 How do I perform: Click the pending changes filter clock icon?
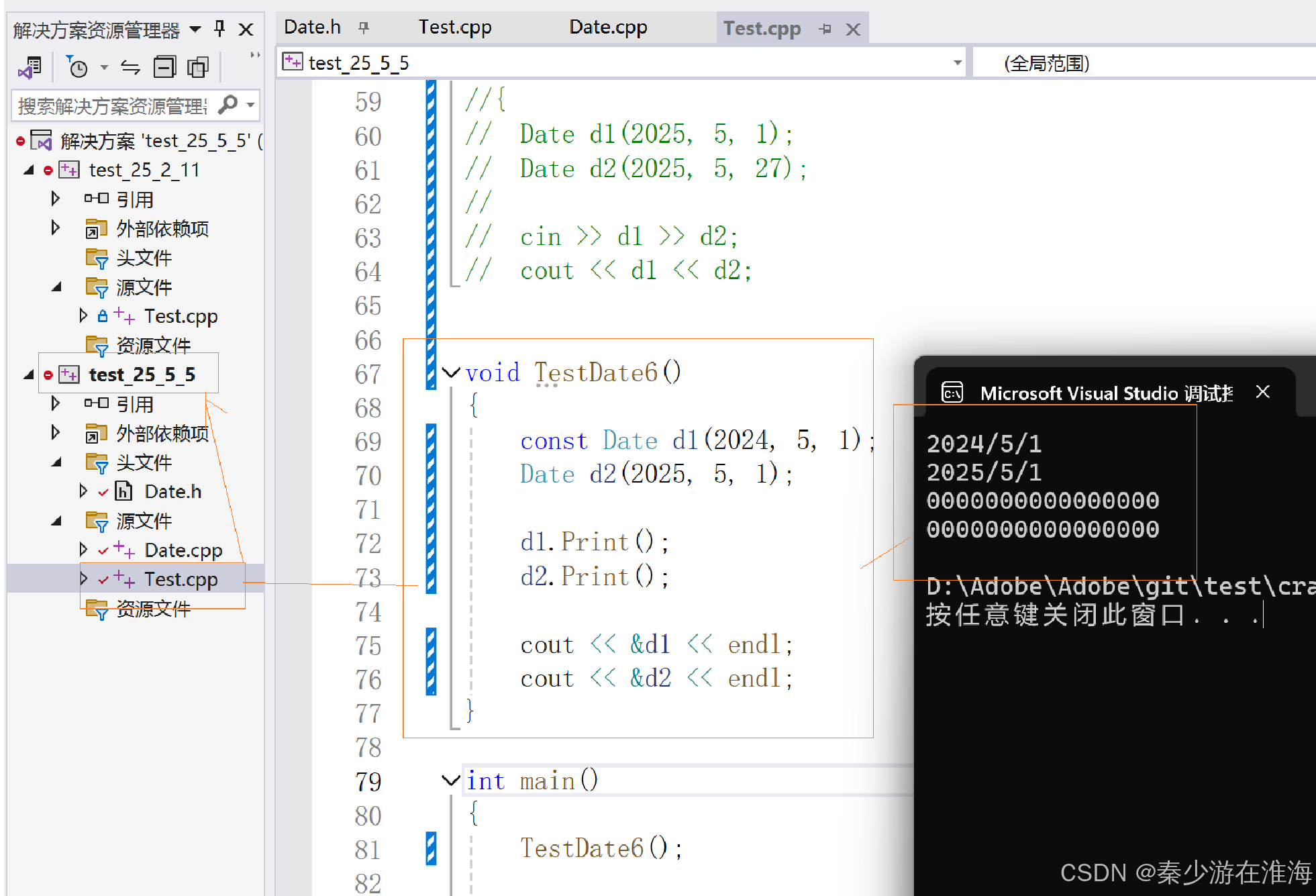click(x=77, y=67)
